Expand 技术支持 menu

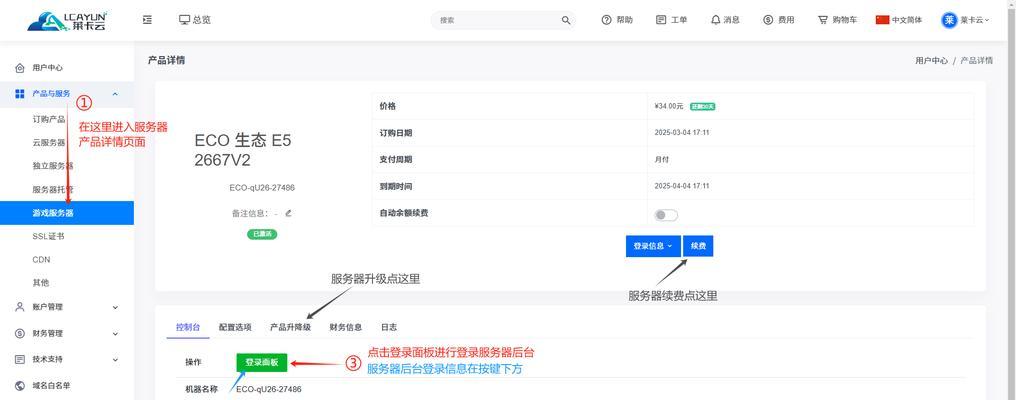coord(67,359)
